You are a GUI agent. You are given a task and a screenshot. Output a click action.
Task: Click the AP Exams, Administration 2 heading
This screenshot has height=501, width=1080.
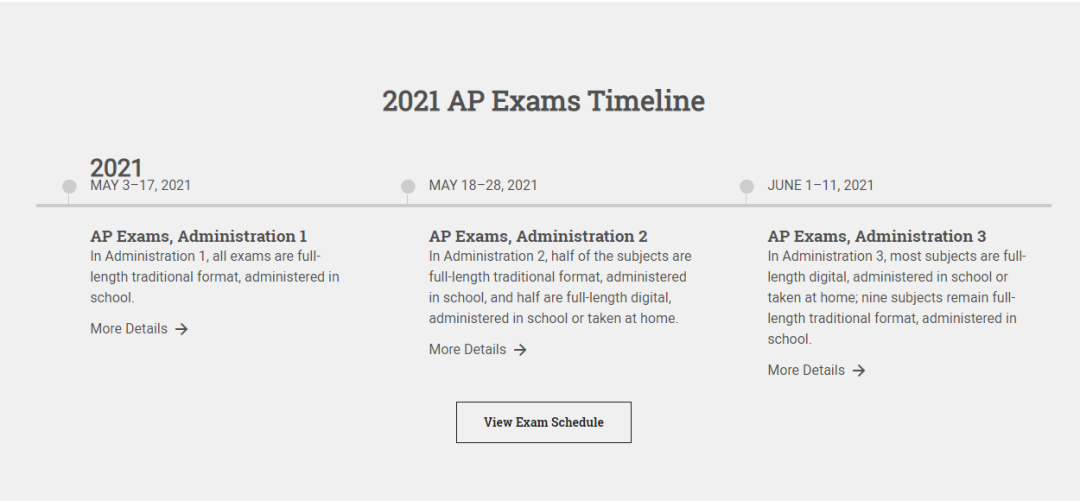538,236
